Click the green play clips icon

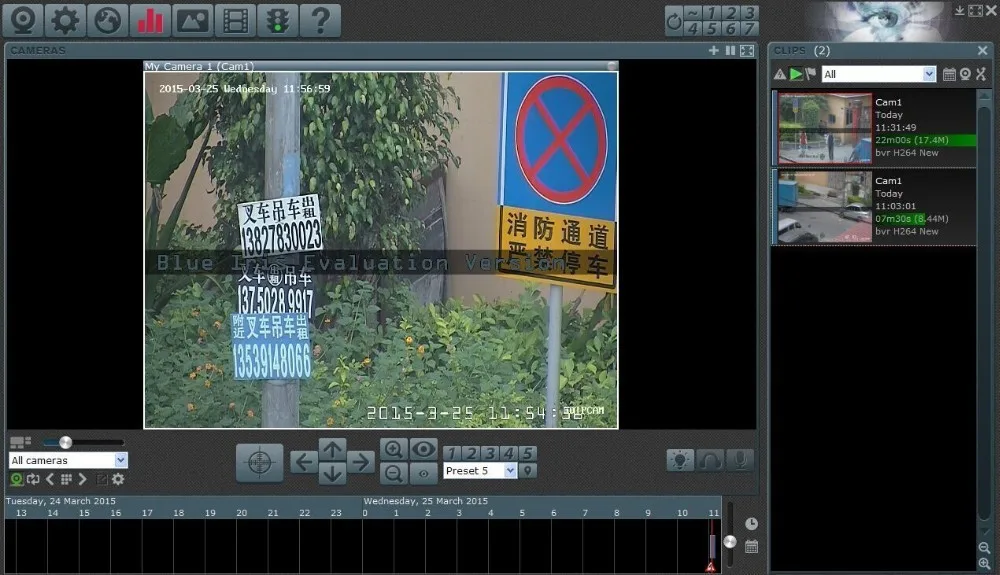pos(795,75)
